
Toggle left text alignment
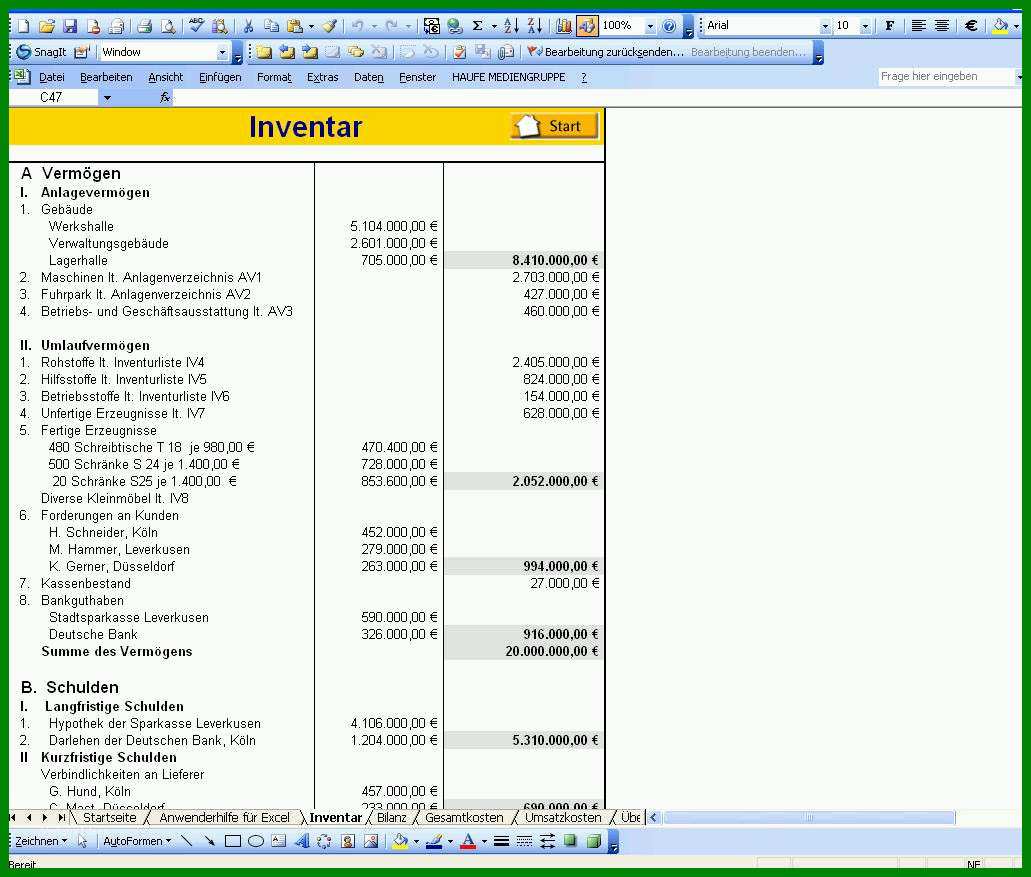(919, 26)
